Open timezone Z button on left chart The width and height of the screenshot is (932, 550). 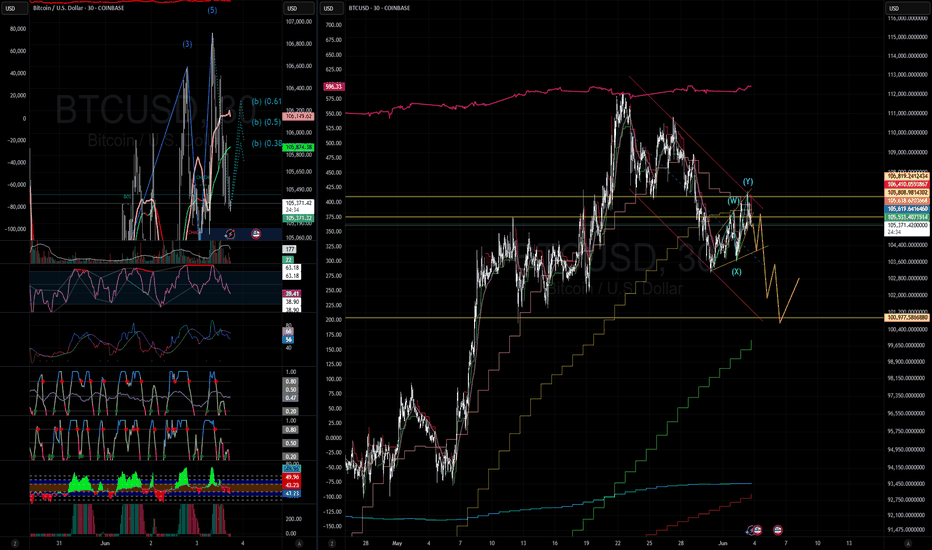15,543
